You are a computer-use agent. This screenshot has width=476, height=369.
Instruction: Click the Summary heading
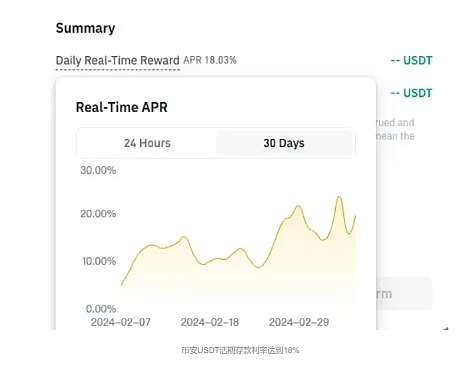tap(85, 28)
